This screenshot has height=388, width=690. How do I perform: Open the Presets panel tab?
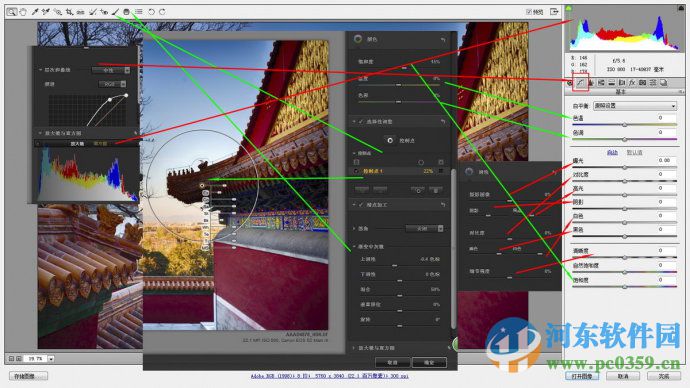click(653, 82)
